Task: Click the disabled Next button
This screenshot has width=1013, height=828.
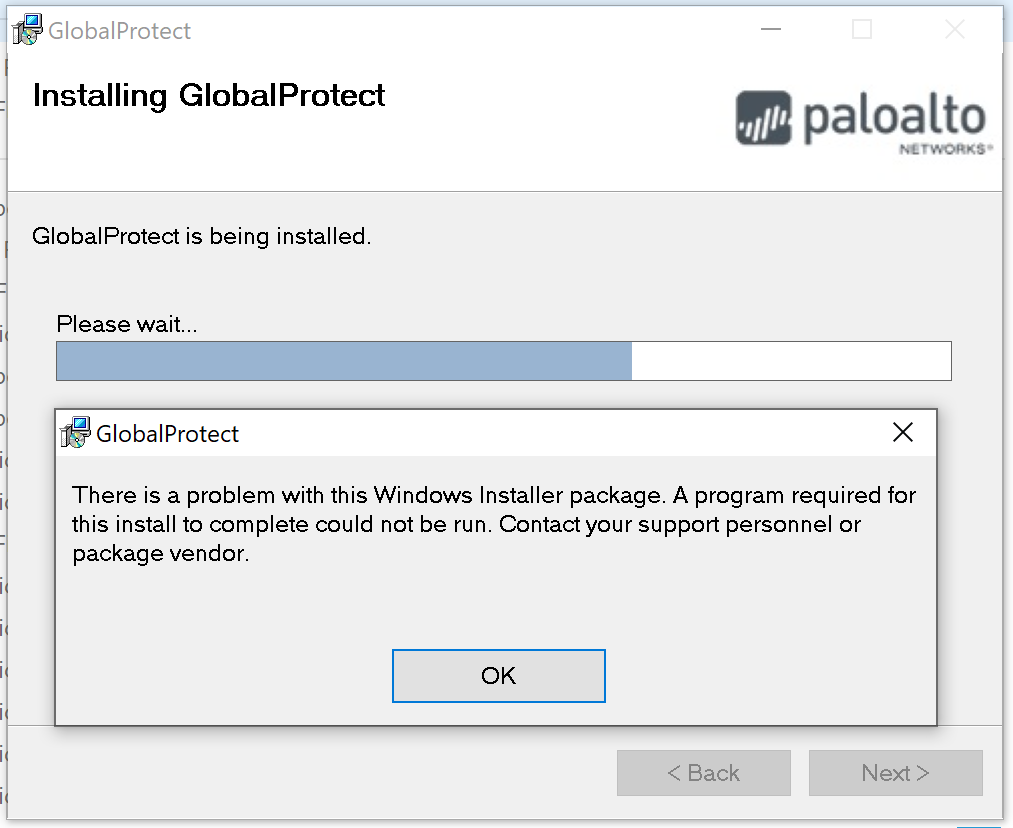Action: coord(895,772)
